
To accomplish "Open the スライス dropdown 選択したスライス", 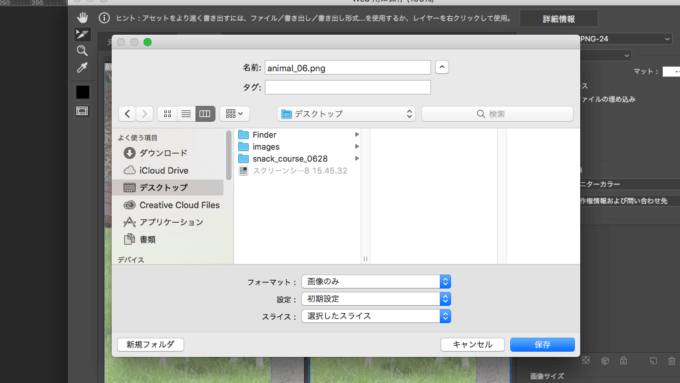I will pos(376,316).
